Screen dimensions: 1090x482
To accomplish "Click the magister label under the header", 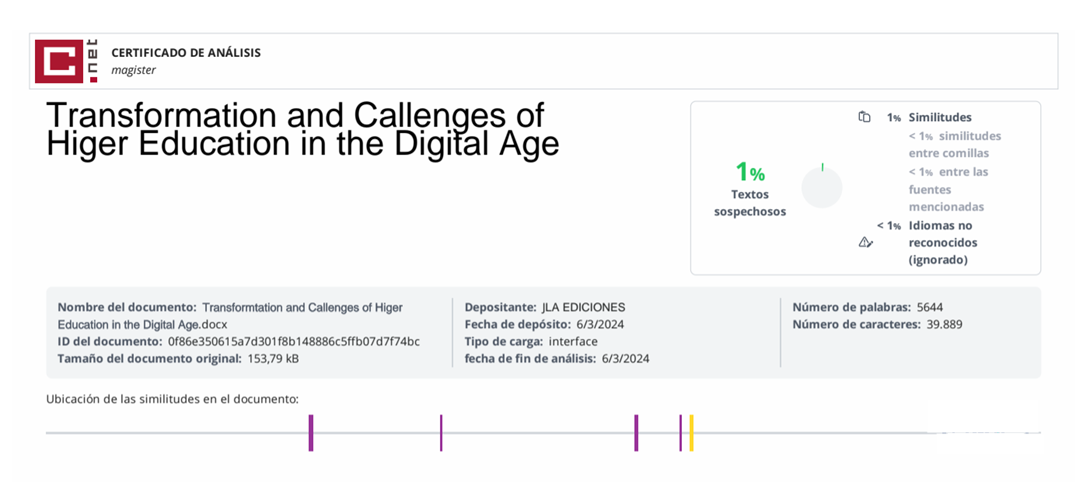I will [x=133, y=70].
